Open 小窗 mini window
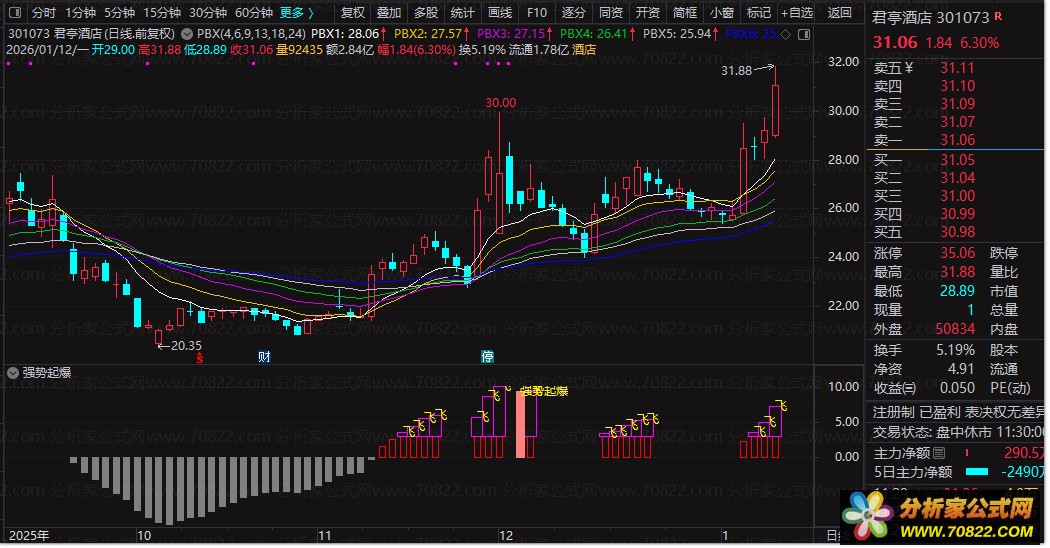This screenshot has height=548, width=1050. click(x=722, y=13)
